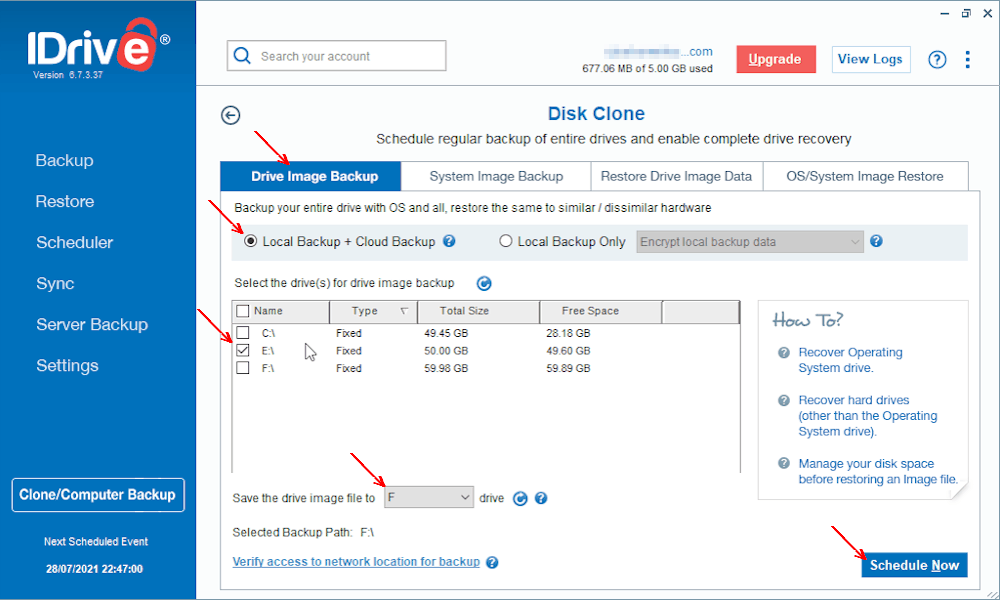This screenshot has width=1000, height=600.
Task: Toggle the select-all drives checkbox
Action: tap(242, 311)
